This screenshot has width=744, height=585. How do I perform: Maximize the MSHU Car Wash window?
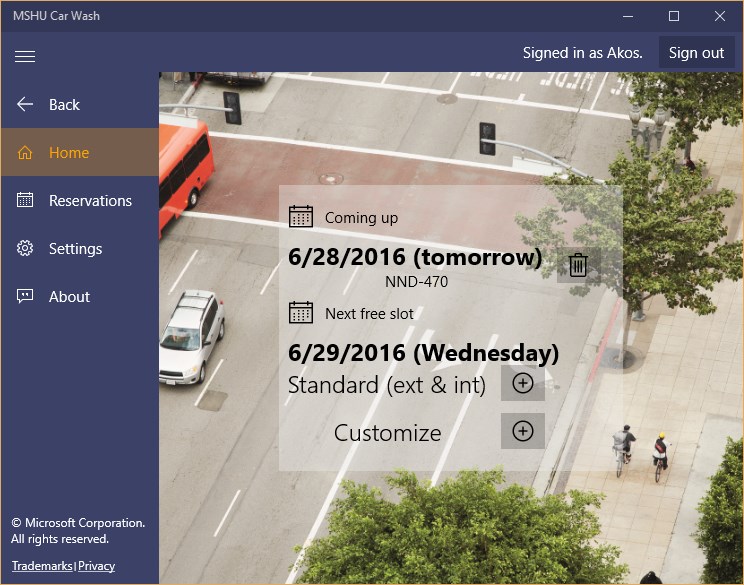click(x=674, y=16)
